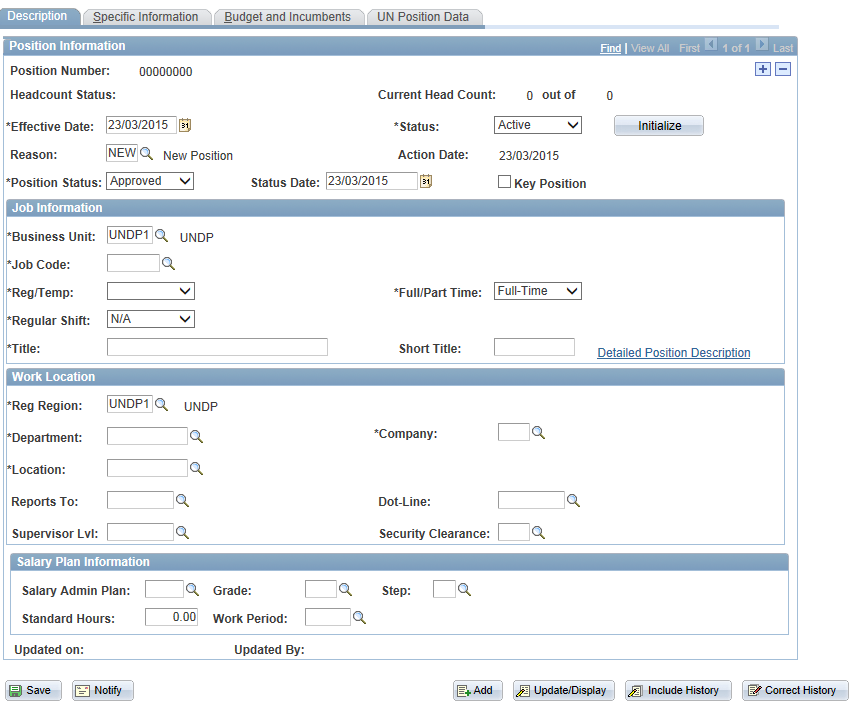This screenshot has width=868, height=708.
Task: Click the Location input field
Action: point(147,468)
